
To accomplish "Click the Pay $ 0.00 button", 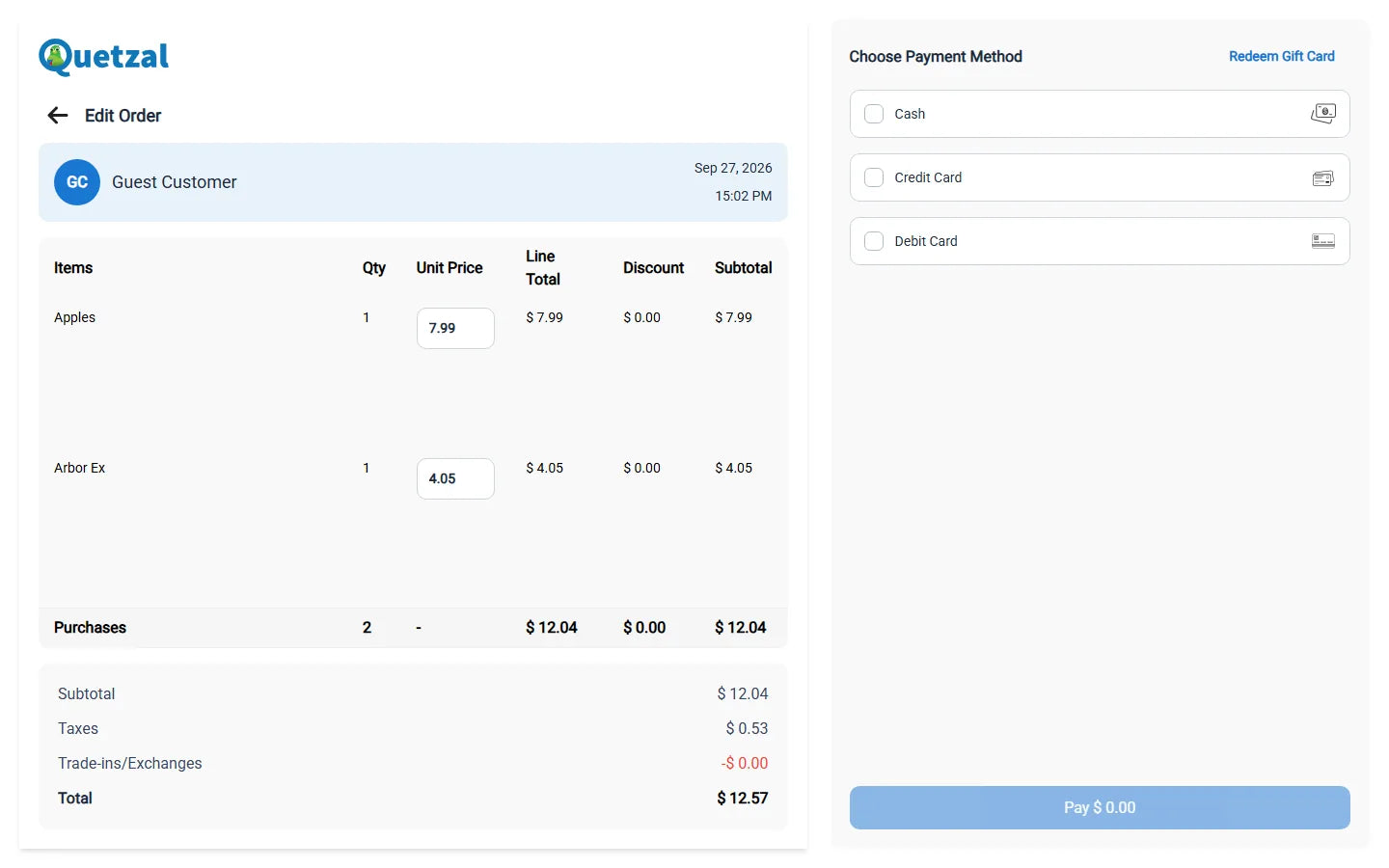I will [1100, 807].
